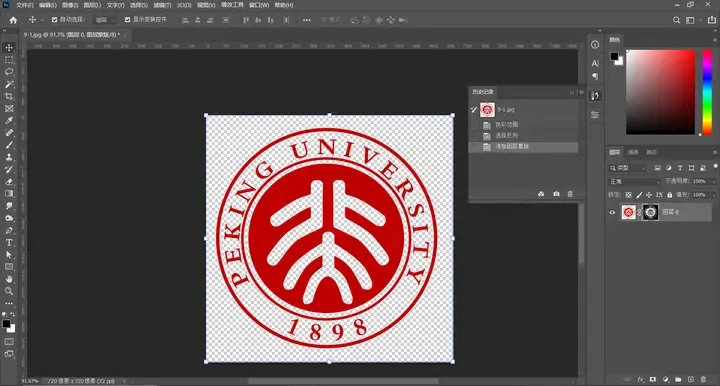Select the Brush tool
Viewport: 720px width, 386px height.
[9, 145]
